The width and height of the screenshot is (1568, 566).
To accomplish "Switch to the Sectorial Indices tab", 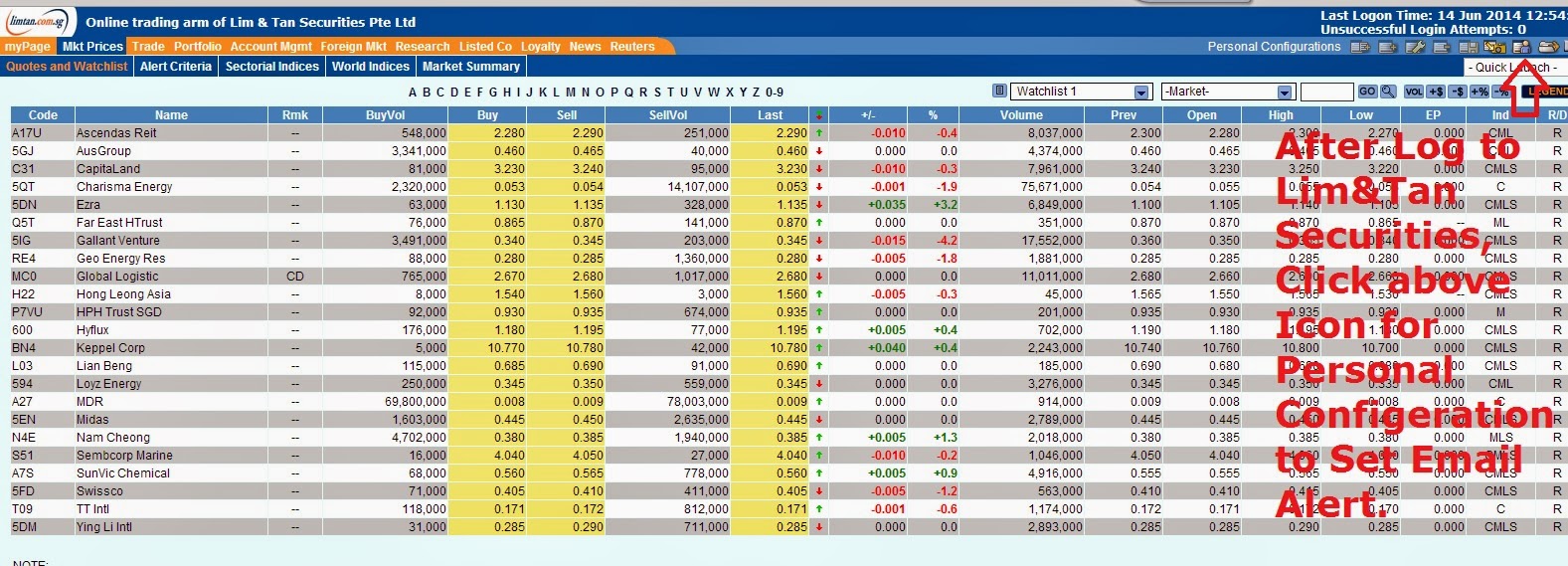I will point(272,67).
